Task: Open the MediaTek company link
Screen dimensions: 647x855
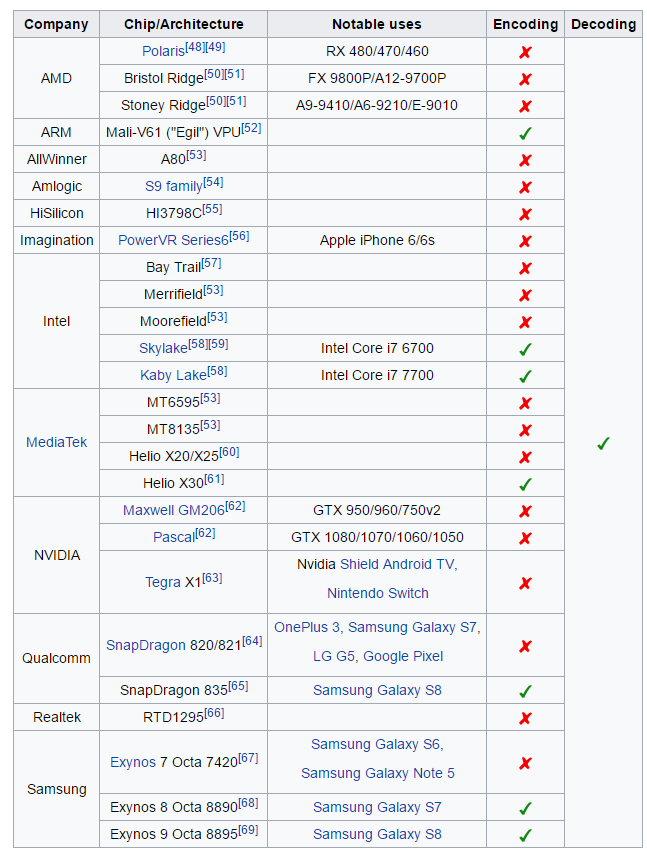Action: click(x=57, y=442)
